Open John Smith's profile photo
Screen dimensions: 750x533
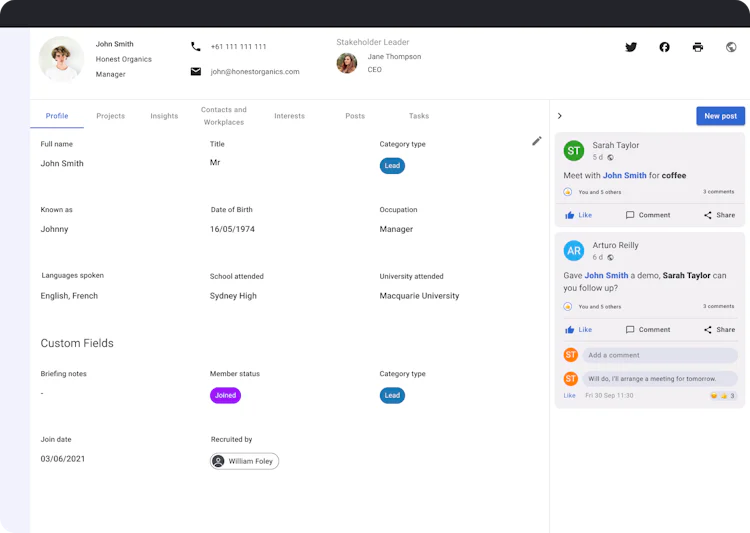[x=61, y=59]
